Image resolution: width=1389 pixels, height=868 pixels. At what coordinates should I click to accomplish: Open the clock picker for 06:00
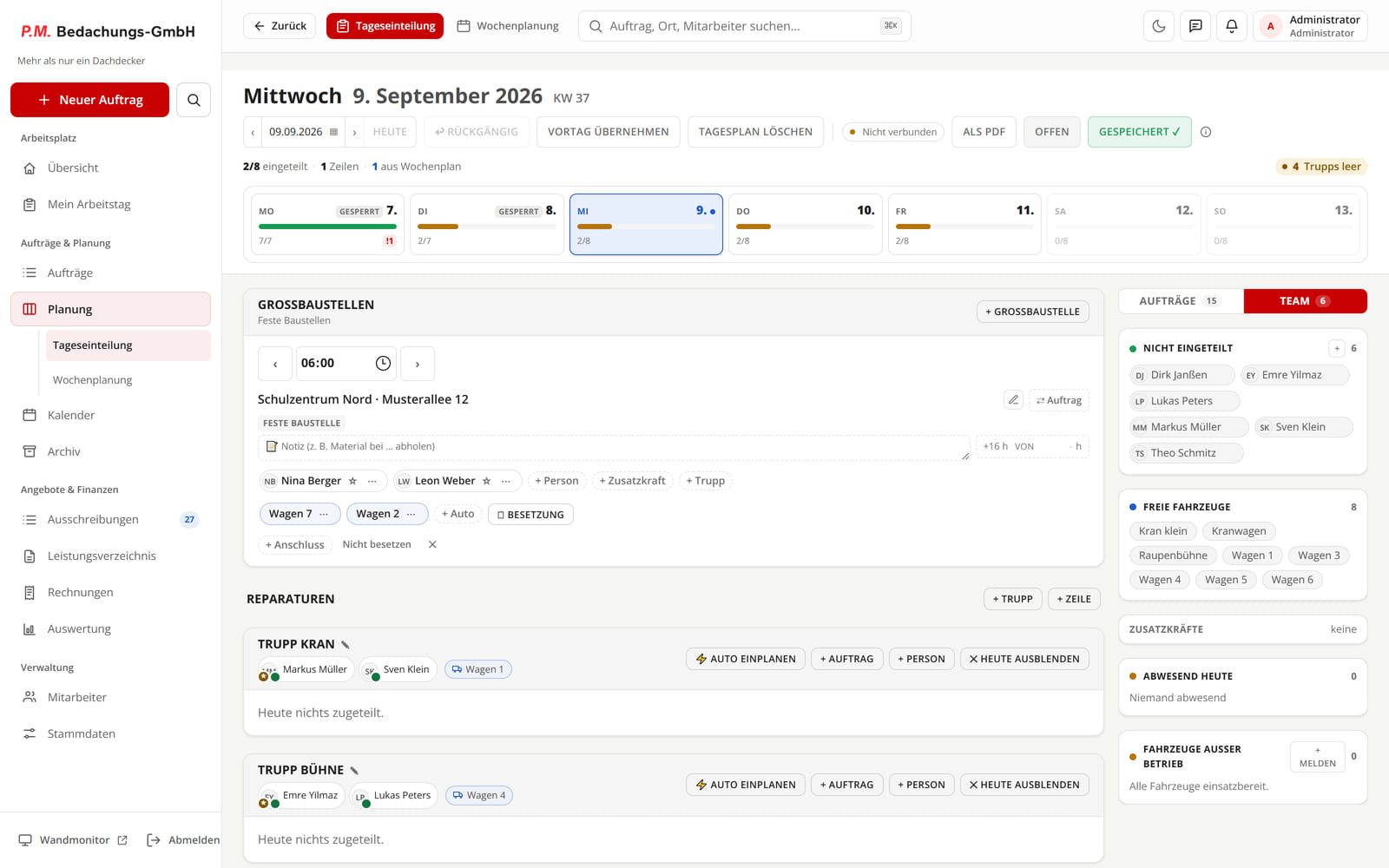click(383, 364)
